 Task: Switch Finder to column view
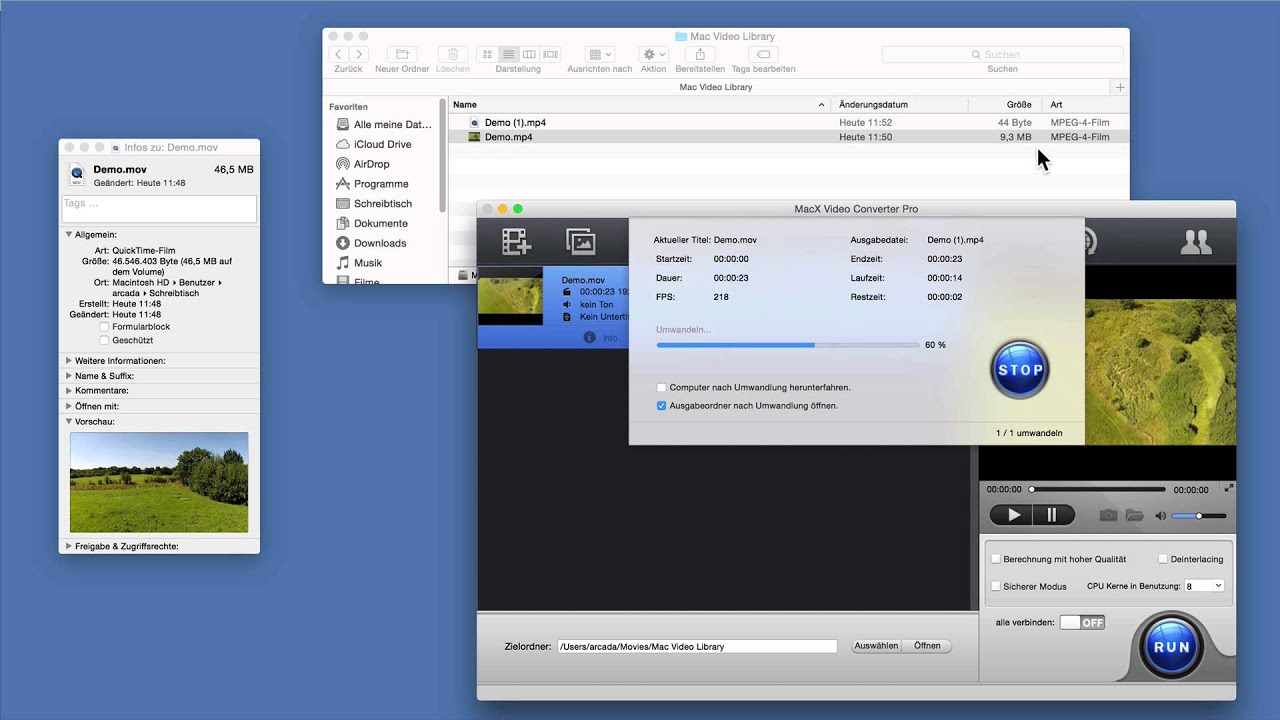click(529, 54)
